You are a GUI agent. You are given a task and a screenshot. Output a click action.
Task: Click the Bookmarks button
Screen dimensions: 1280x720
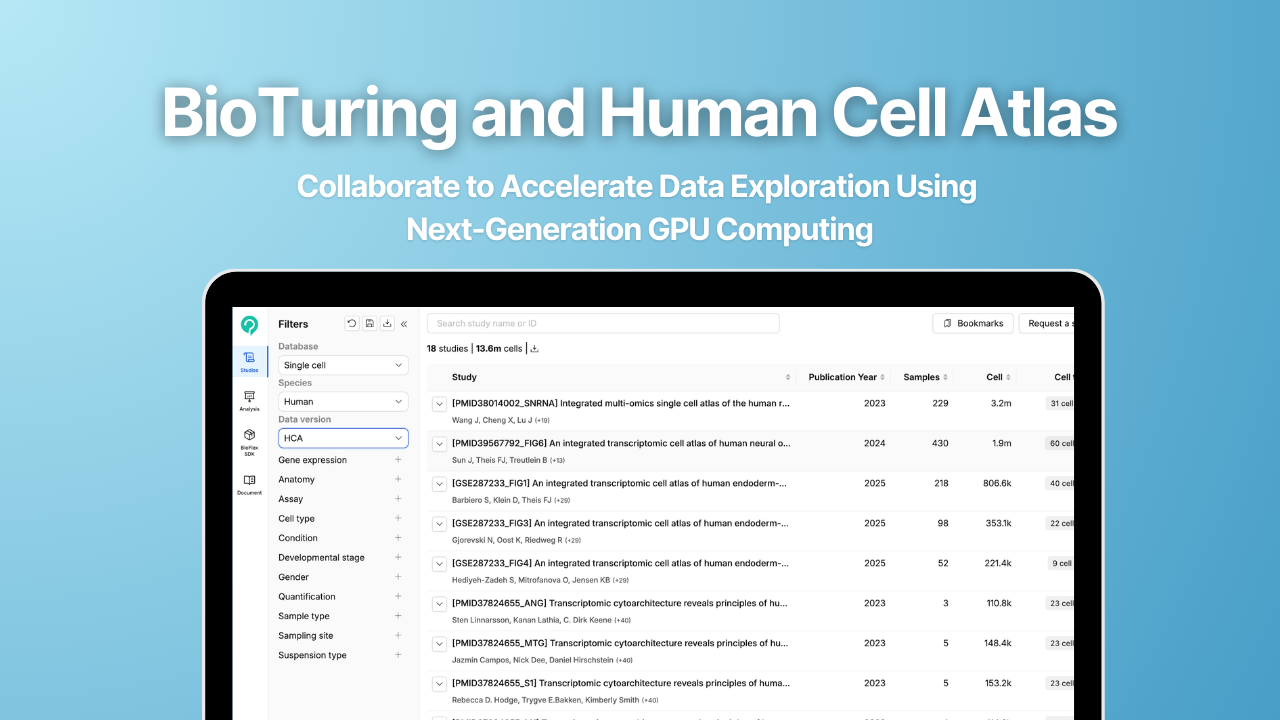tap(973, 324)
